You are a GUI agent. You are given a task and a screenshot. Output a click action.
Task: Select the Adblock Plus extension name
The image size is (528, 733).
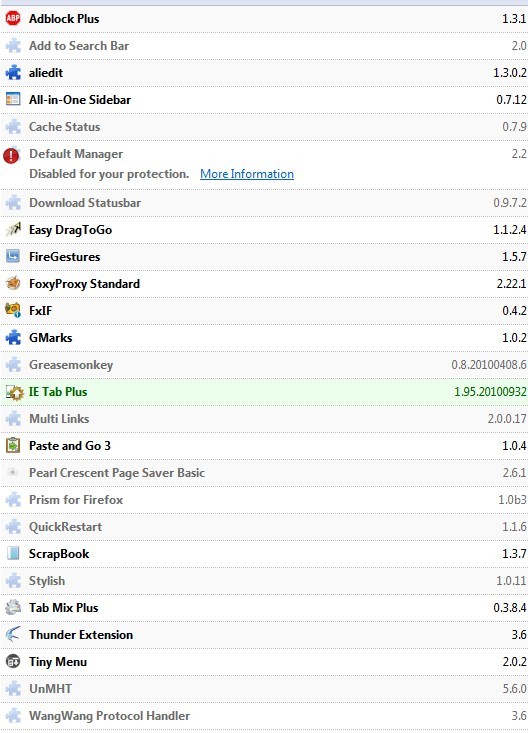click(64, 19)
